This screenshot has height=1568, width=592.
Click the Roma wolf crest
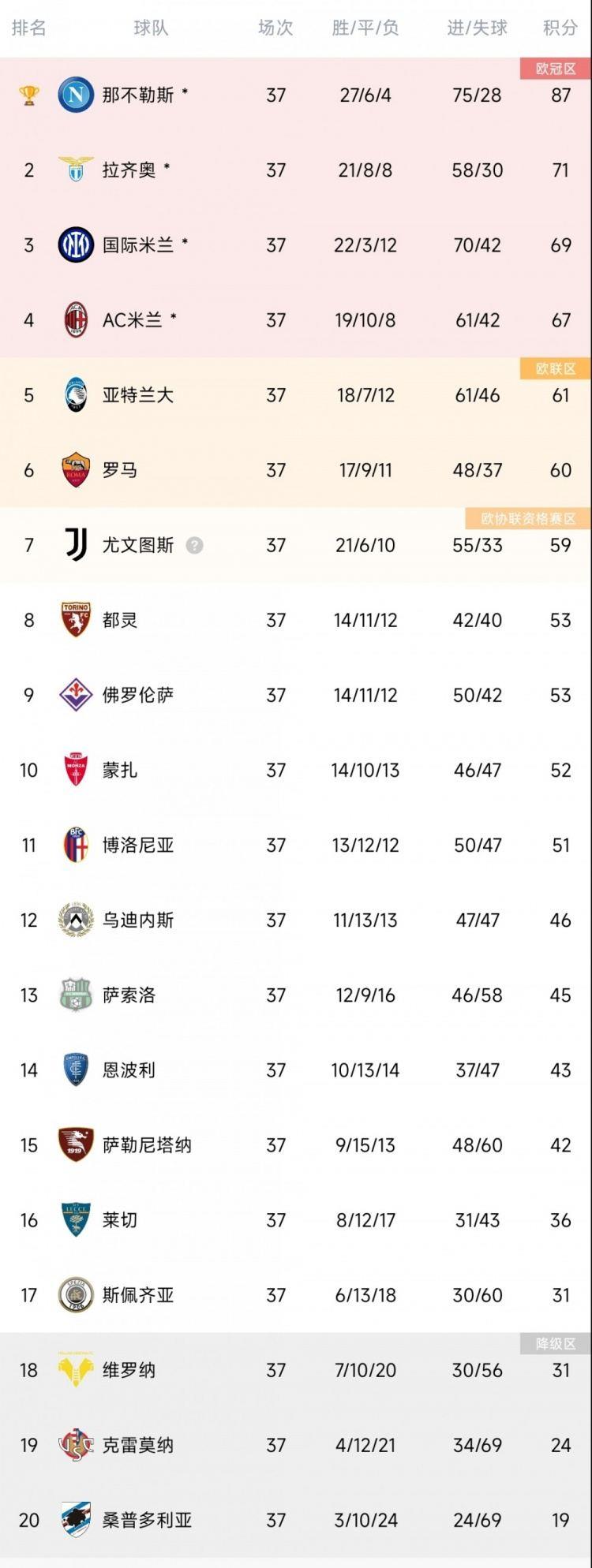76,470
